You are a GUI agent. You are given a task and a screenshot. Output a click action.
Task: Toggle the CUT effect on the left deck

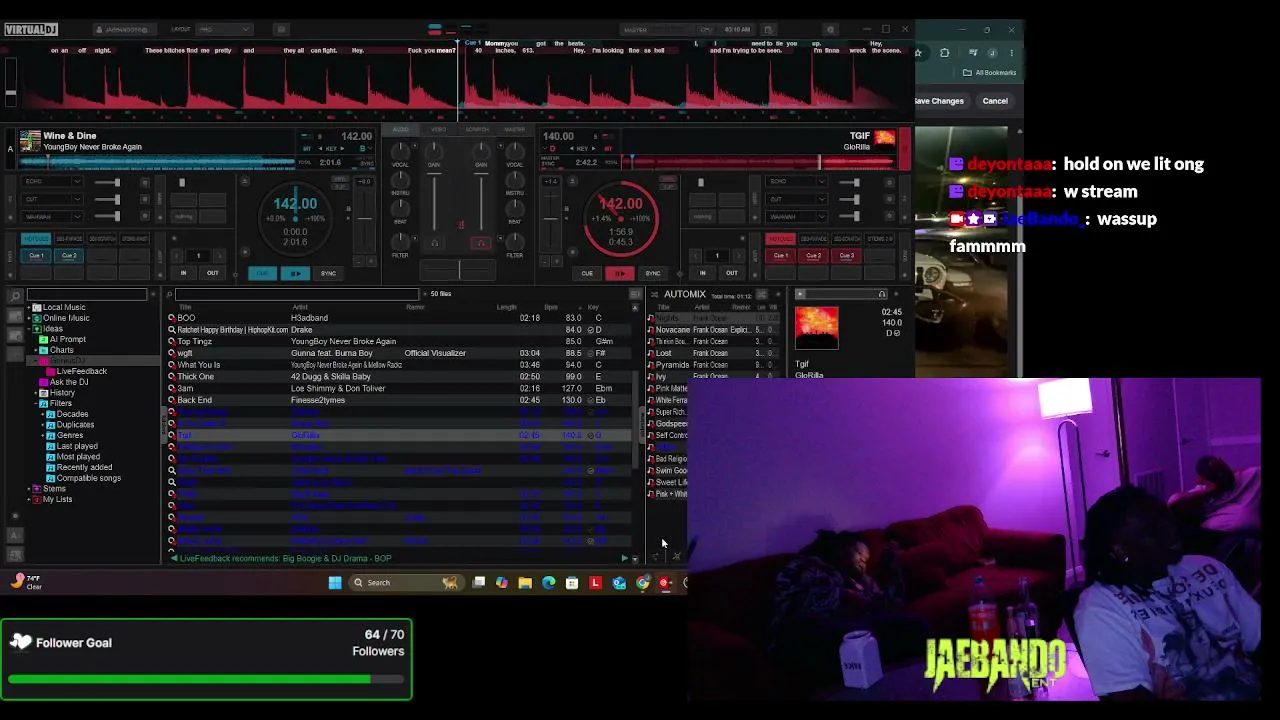point(144,199)
